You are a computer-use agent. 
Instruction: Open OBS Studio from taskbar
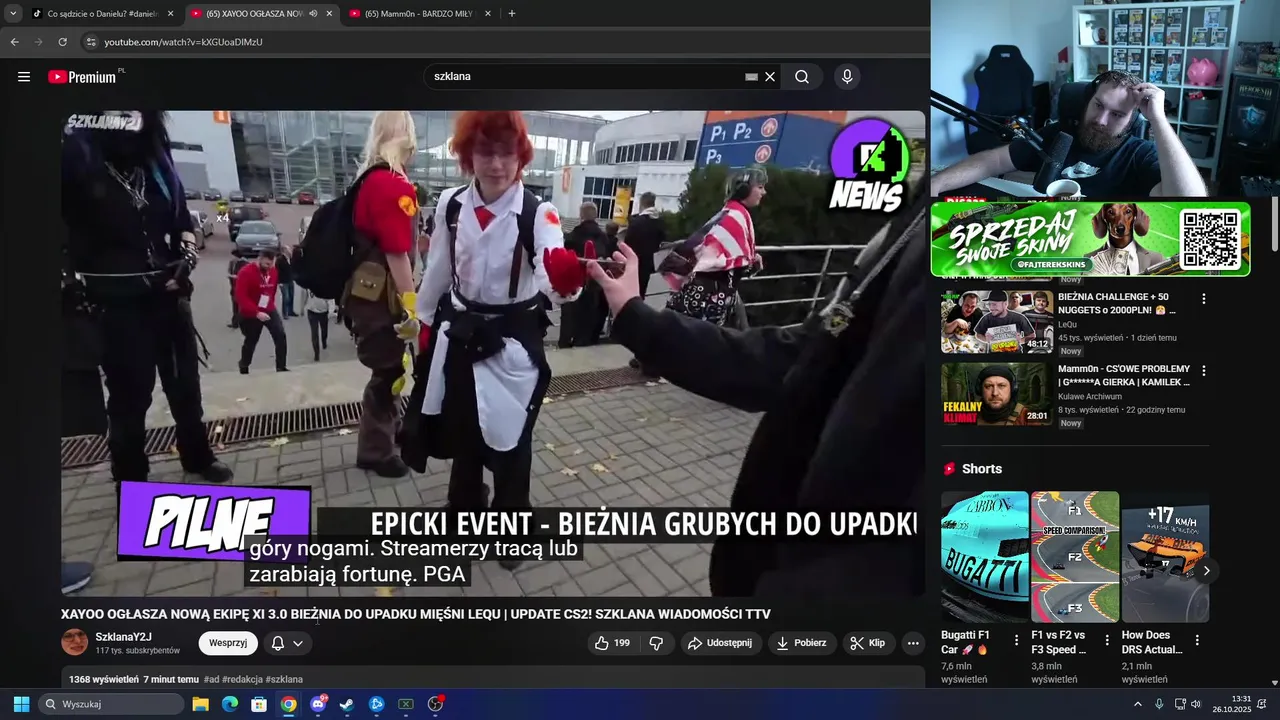pos(435,704)
